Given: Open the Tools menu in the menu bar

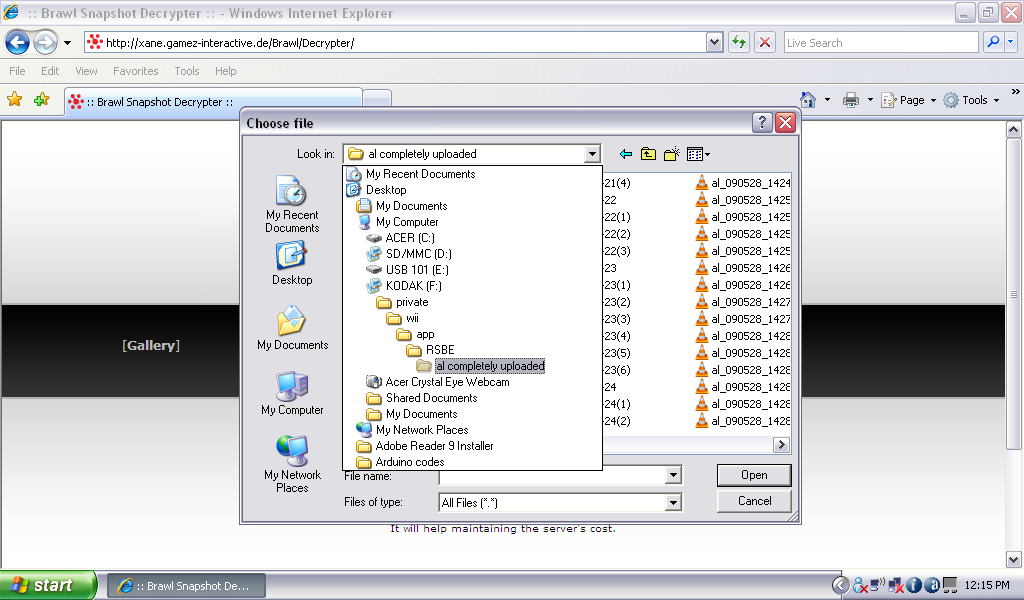Looking at the screenshot, I should [187, 71].
